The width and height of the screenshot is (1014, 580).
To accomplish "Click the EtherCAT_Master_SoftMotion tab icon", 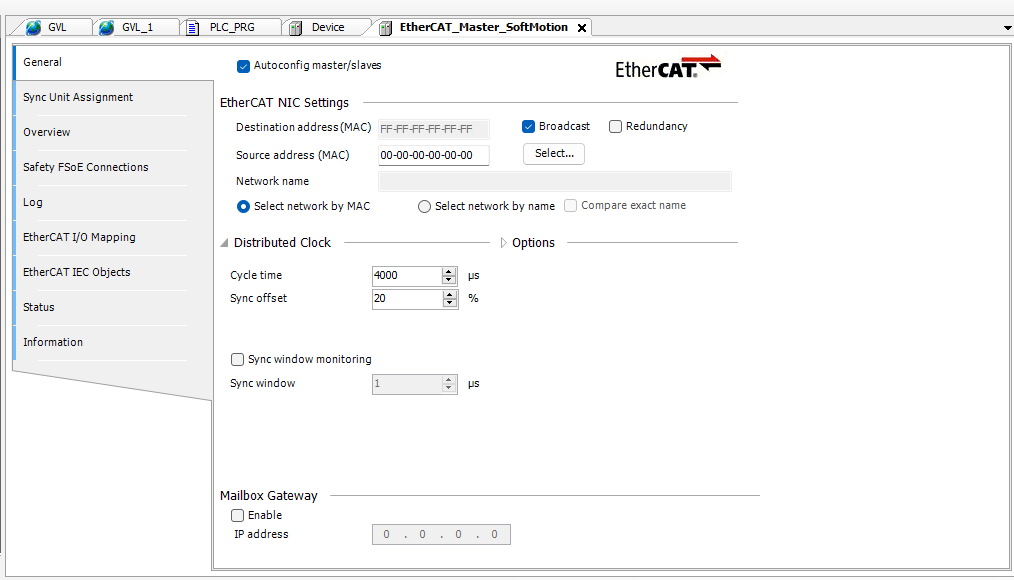I will (x=385, y=28).
